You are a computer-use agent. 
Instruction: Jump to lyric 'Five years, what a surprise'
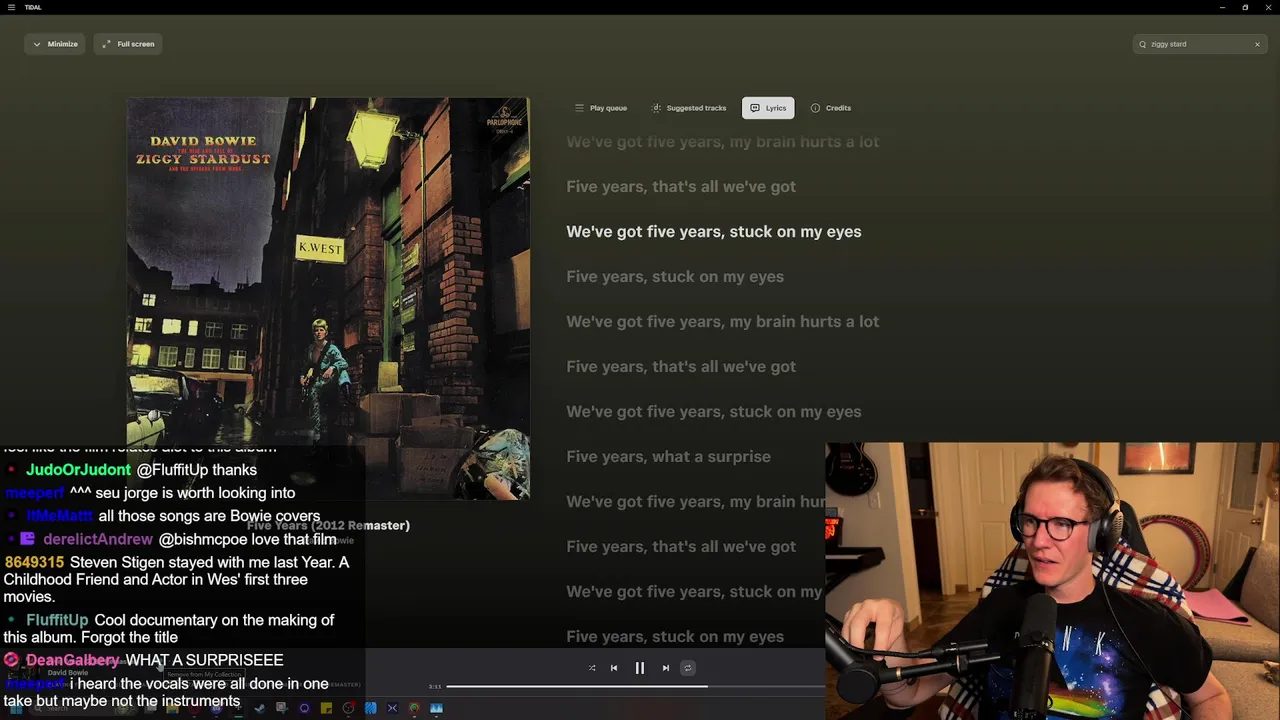click(668, 457)
